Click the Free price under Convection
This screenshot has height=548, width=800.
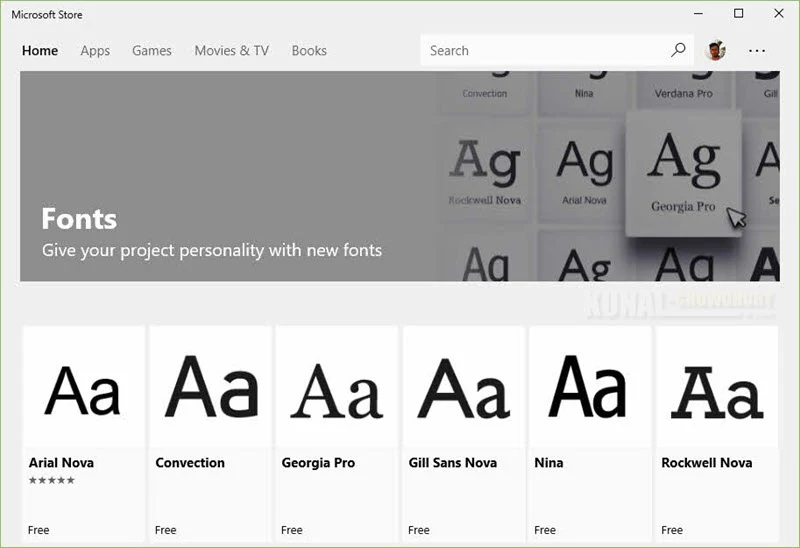(166, 530)
